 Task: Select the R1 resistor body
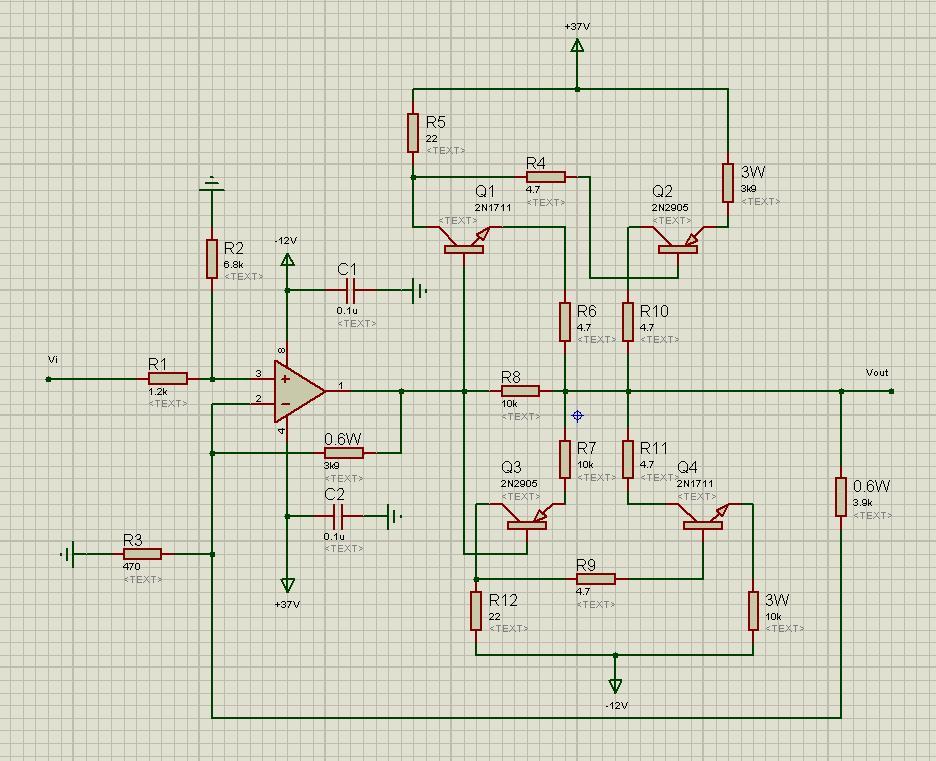[168, 378]
